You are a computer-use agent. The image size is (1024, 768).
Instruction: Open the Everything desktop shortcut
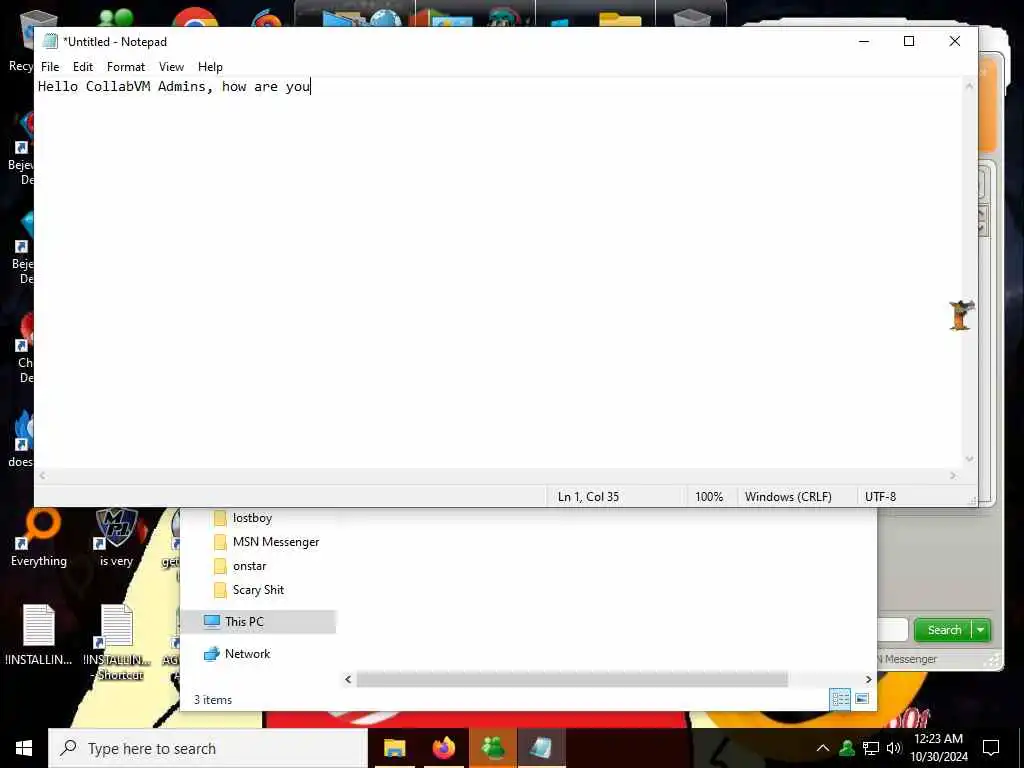[39, 537]
